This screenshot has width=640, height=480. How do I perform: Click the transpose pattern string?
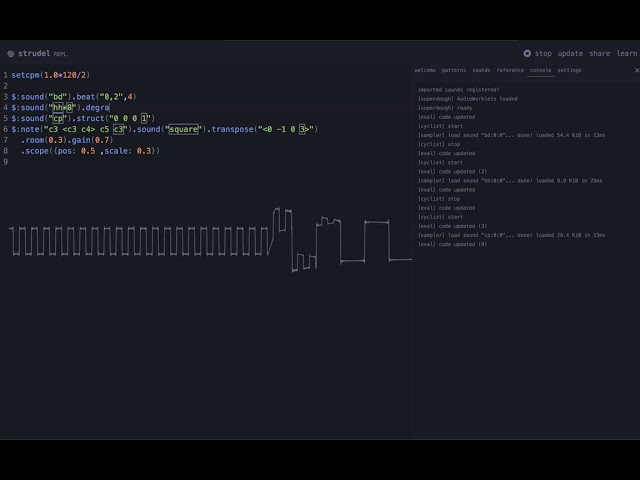coord(286,129)
